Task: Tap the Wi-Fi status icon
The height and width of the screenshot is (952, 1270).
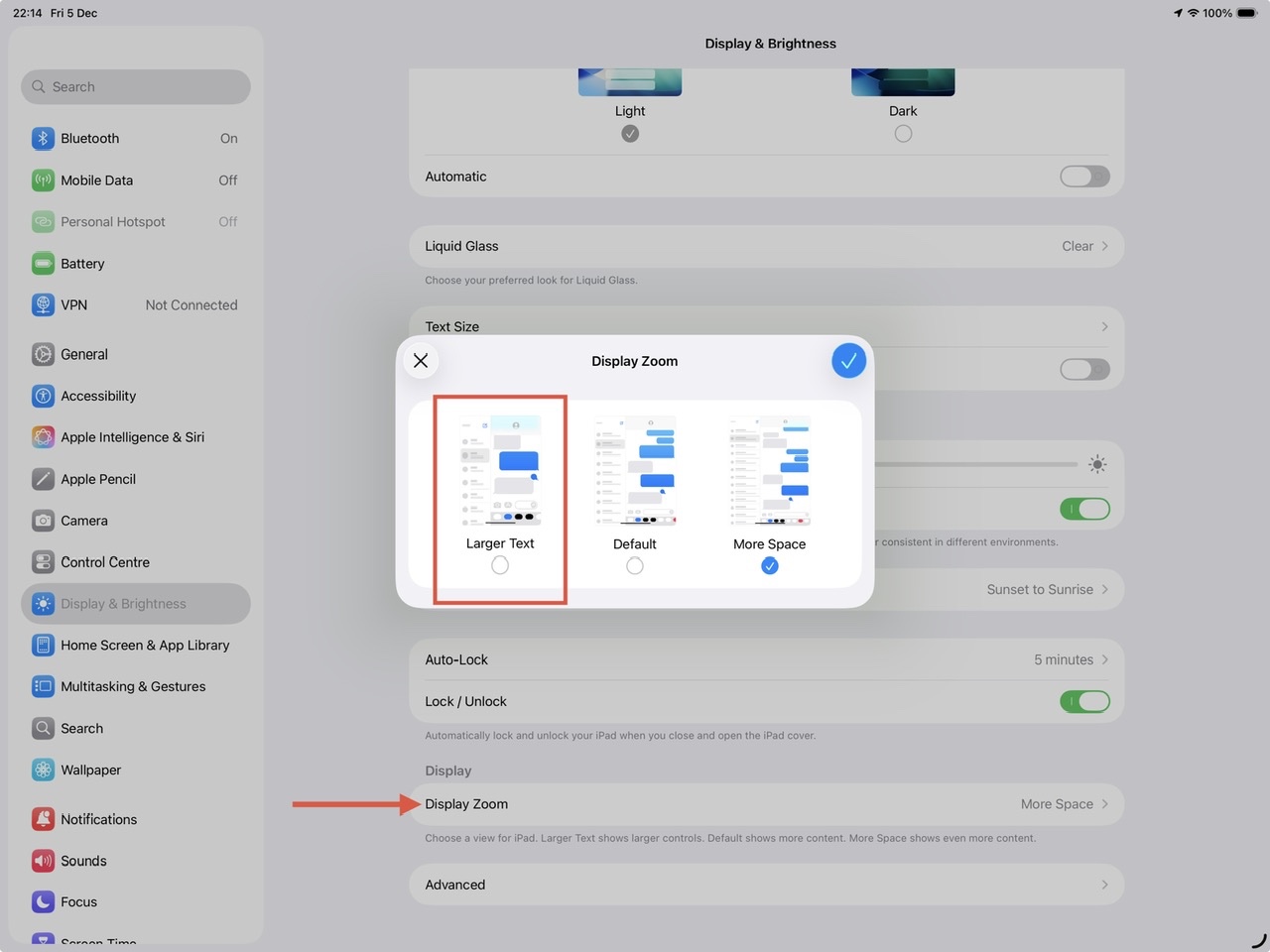Action: (1194, 13)
